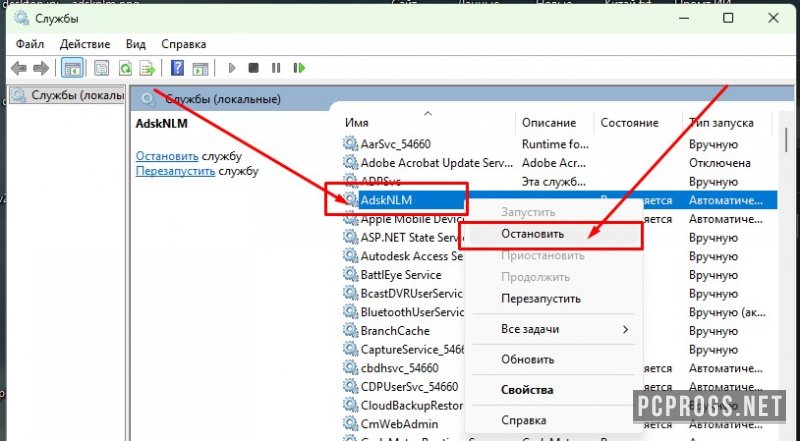This screenshot has height=441, width=800.
Task: Click the Services app icon in title bar
Action: point(22,18)
